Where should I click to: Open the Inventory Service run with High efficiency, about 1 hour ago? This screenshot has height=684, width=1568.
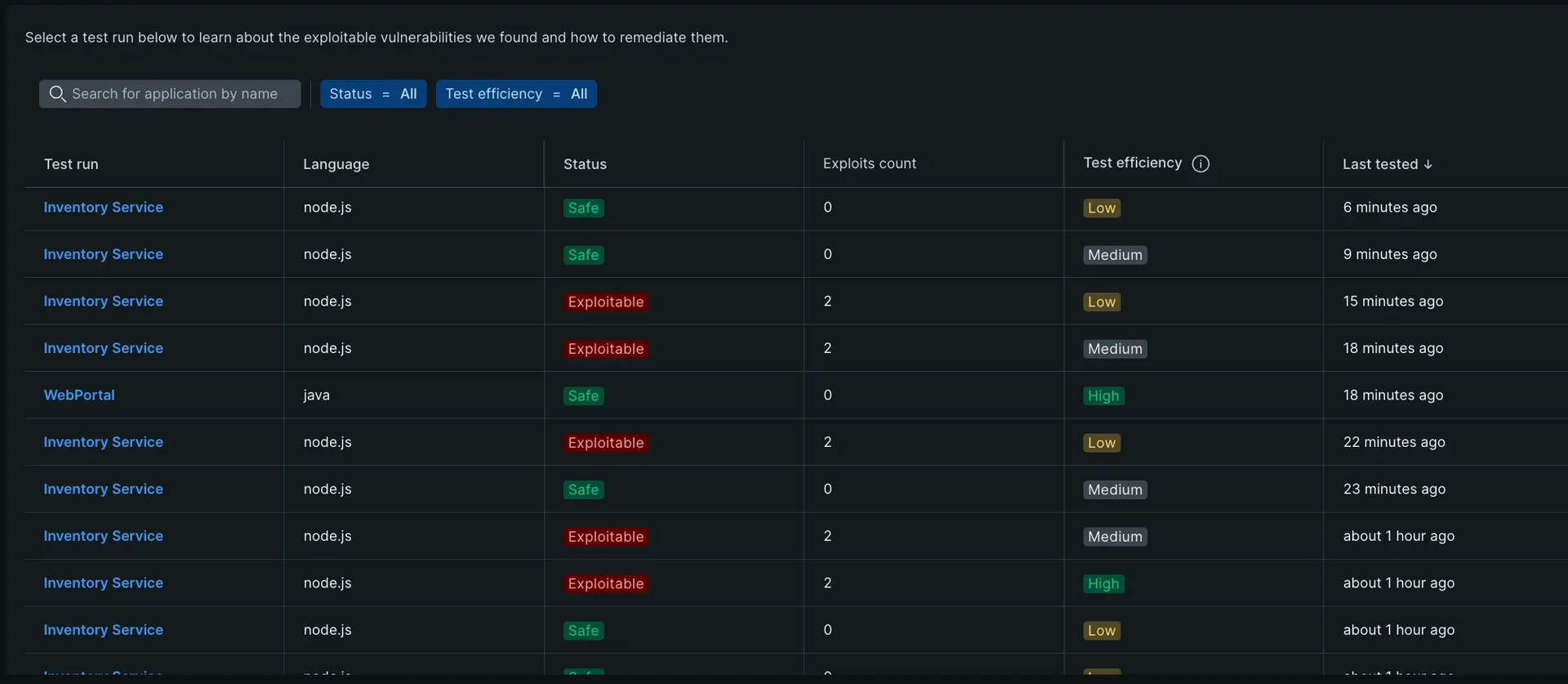(x=103, y=583)
